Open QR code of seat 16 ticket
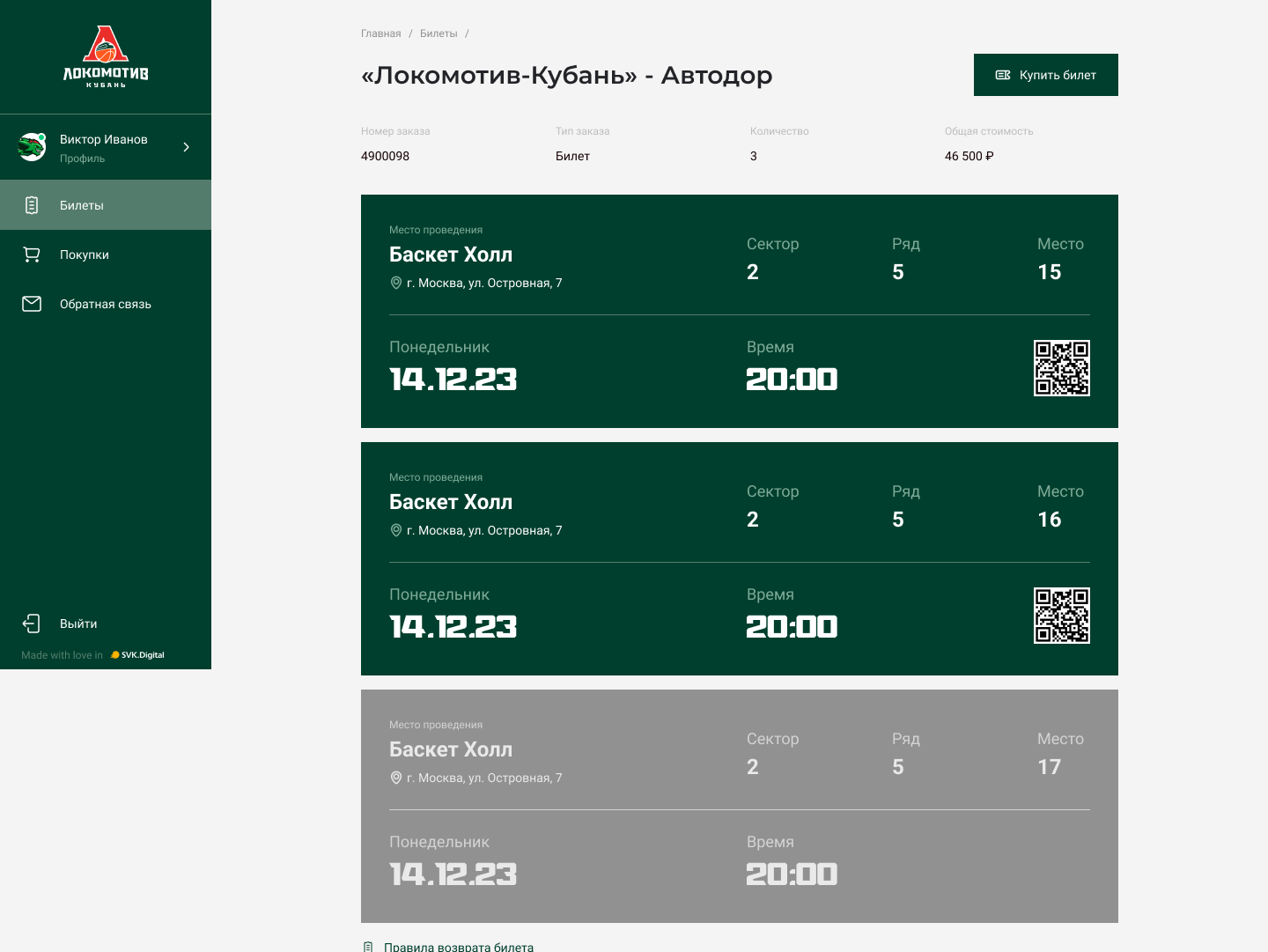The image size is (1268, 952). point(1062,616)
